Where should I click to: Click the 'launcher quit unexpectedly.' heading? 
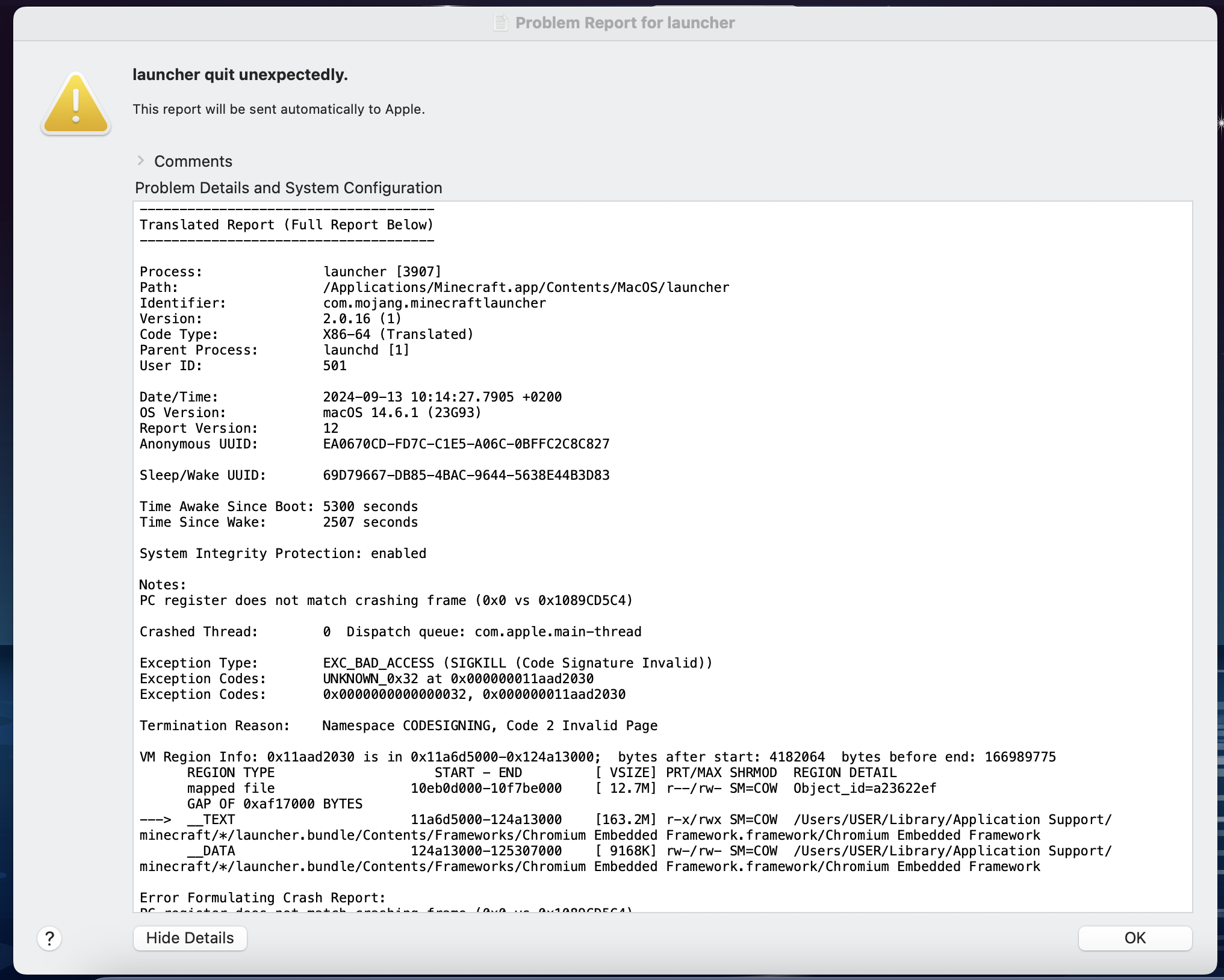pos(240,75)
